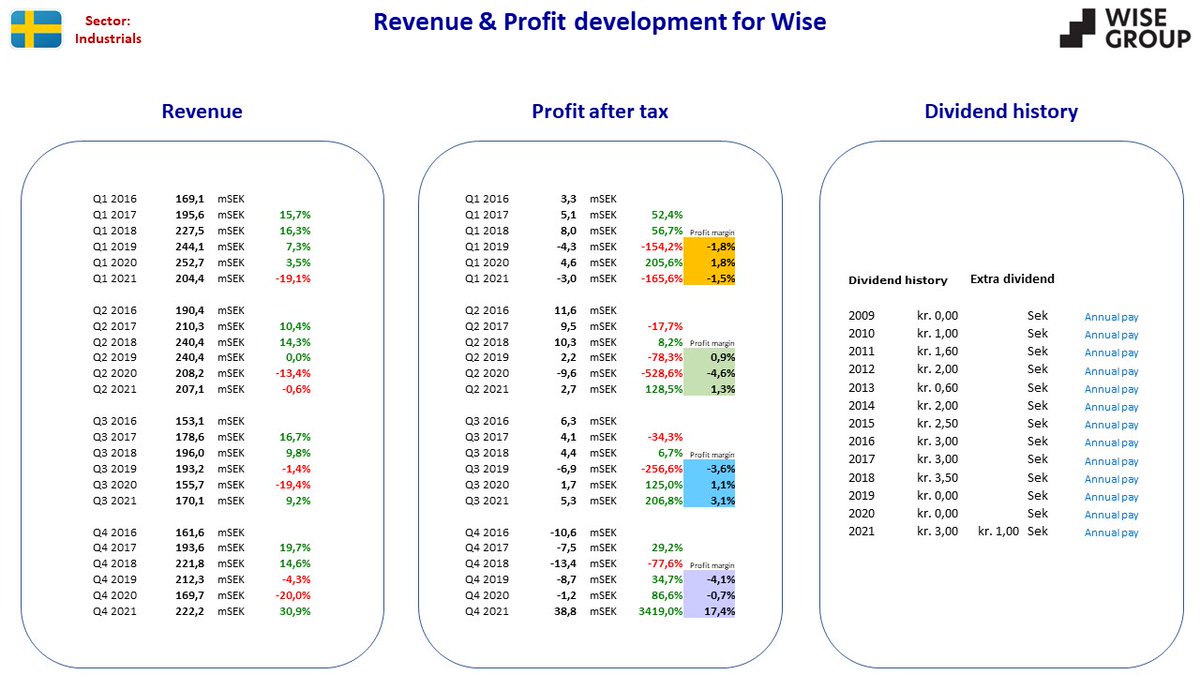Viewport: 1200px width, 675px height.
Task: Click the Swedish flag icon
Action: tap(35, 29)
